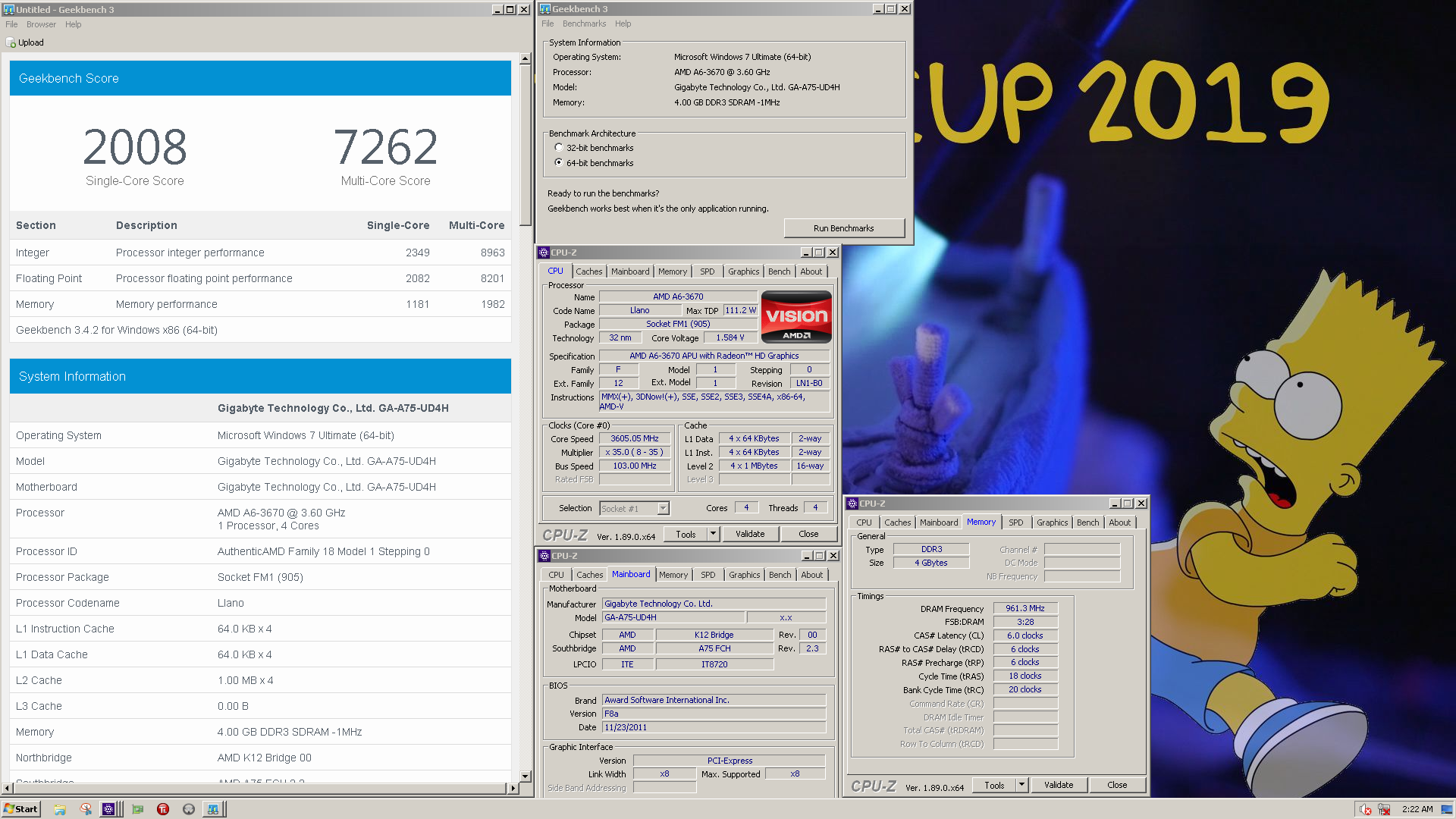Expand Tools arrow in CPU-Z Memory window

tap(1021, 786)
